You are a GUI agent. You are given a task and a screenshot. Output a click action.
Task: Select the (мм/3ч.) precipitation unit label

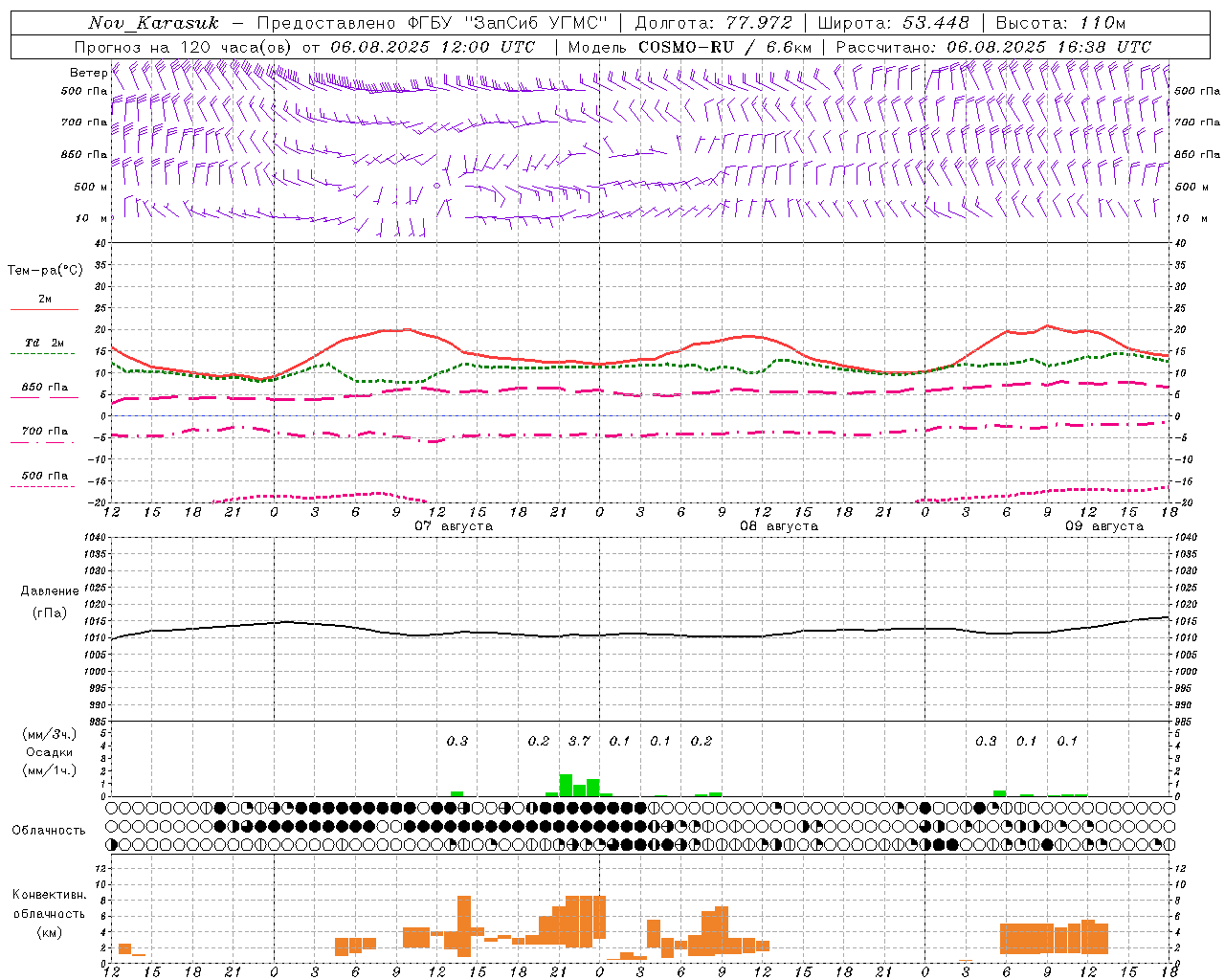(50, 734)
